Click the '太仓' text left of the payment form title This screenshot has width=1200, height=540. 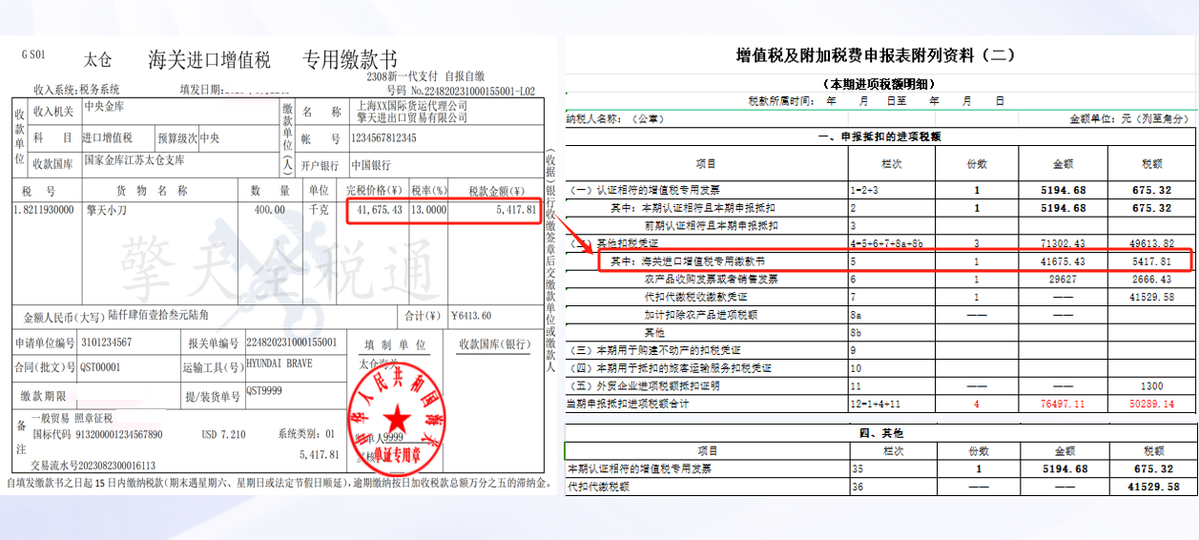pos(98,62)
